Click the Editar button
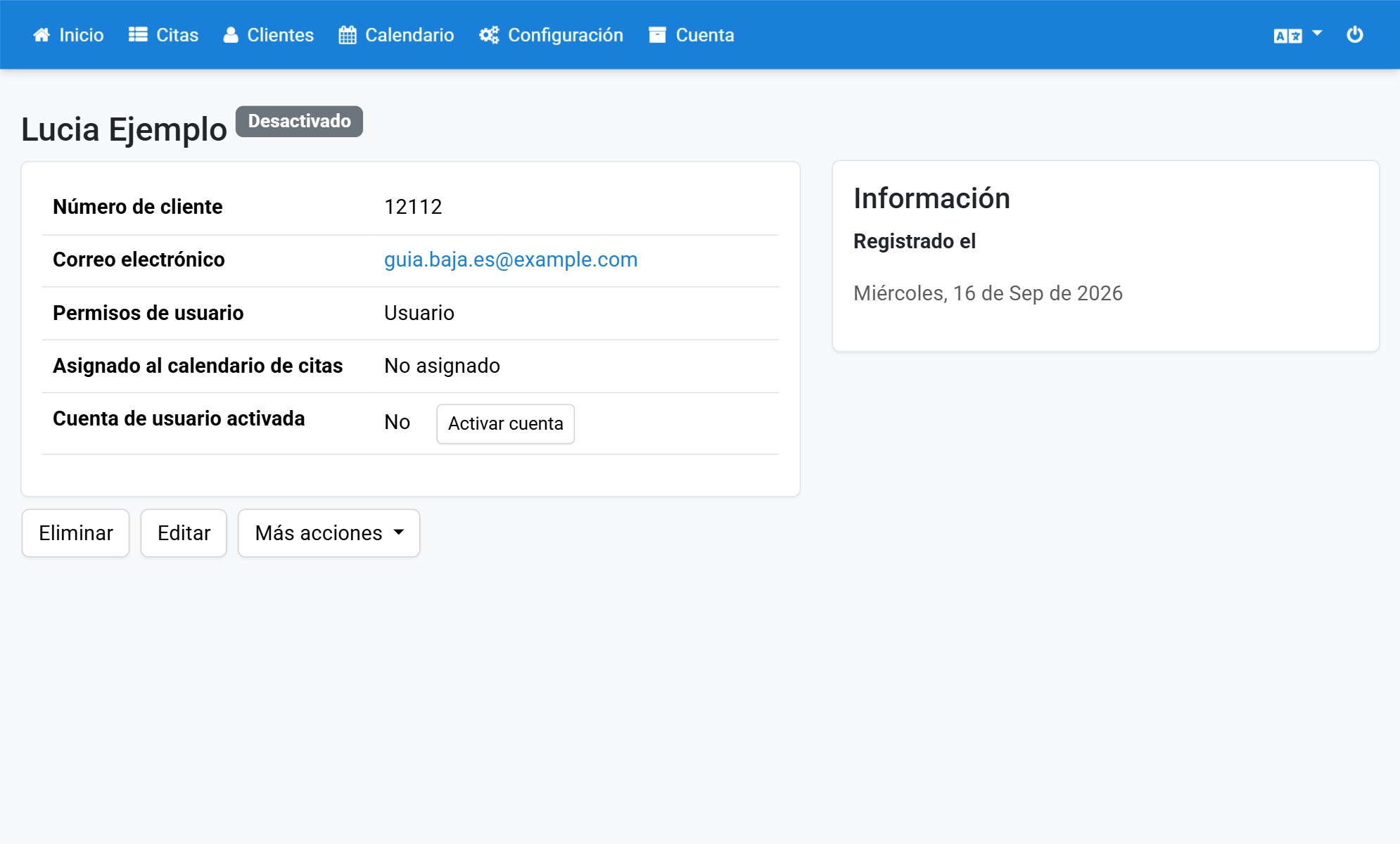This screenshot has width=1400, height=844. click(x=184, y=533)
